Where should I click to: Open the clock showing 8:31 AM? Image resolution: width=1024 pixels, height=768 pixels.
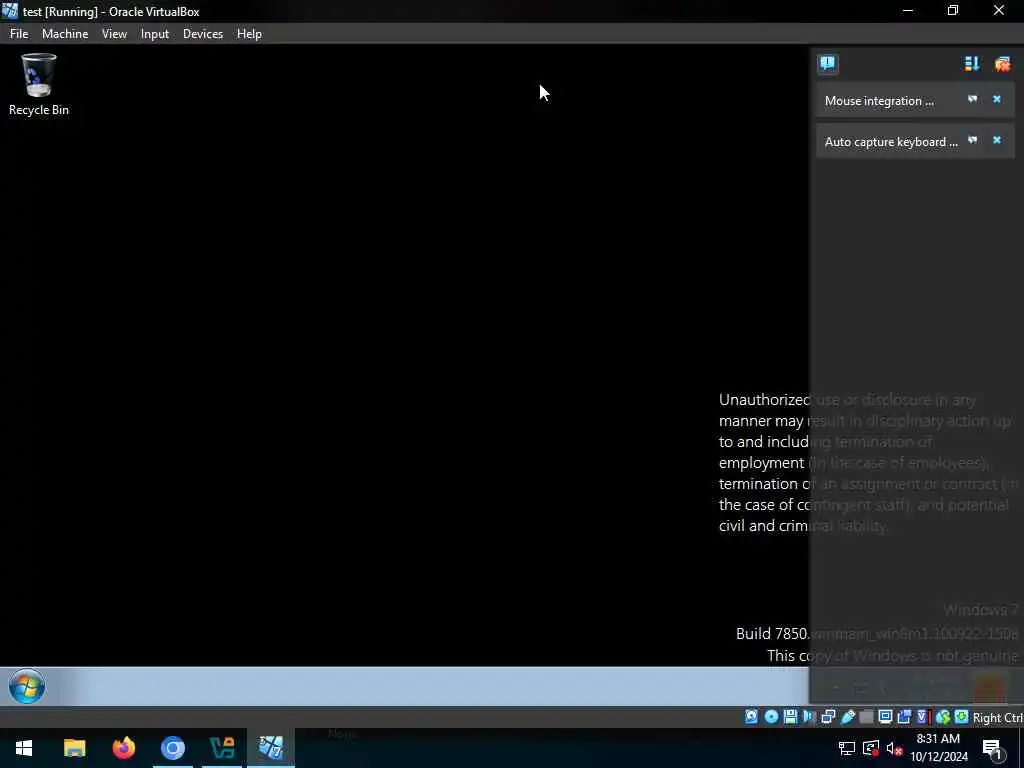pos(938,748)
